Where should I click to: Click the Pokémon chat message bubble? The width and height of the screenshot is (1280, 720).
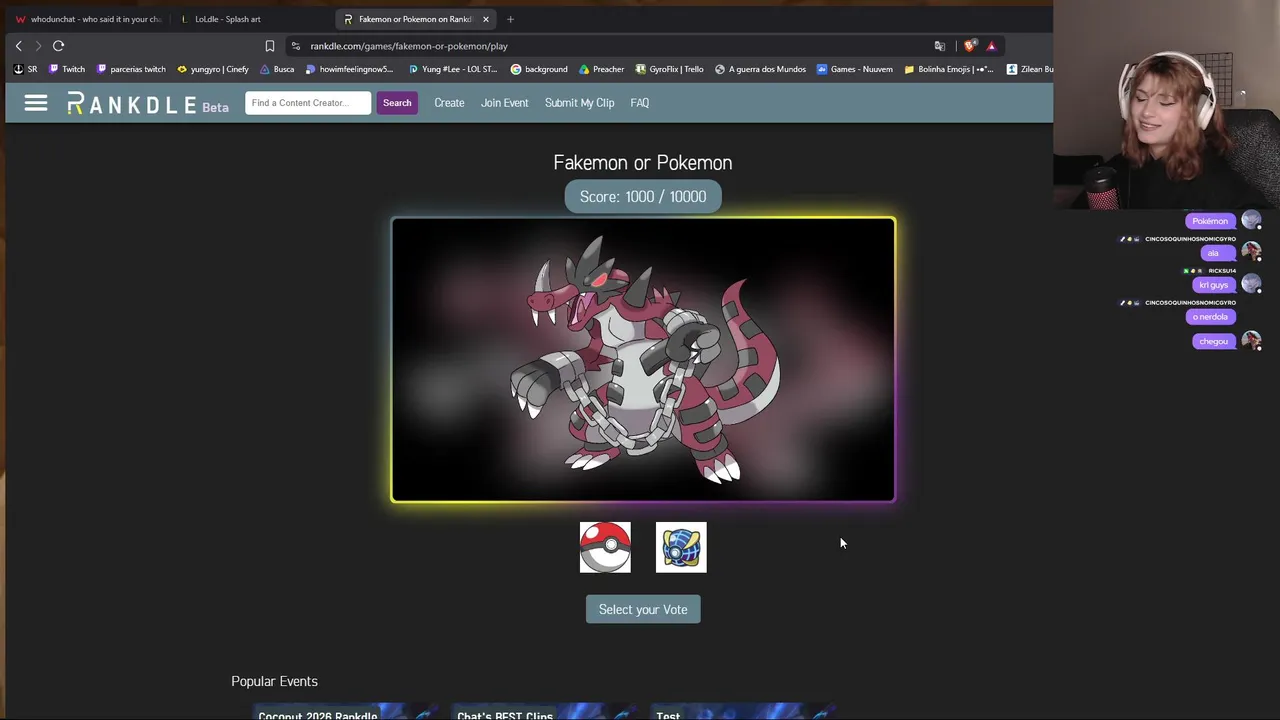coord(1210,221)
